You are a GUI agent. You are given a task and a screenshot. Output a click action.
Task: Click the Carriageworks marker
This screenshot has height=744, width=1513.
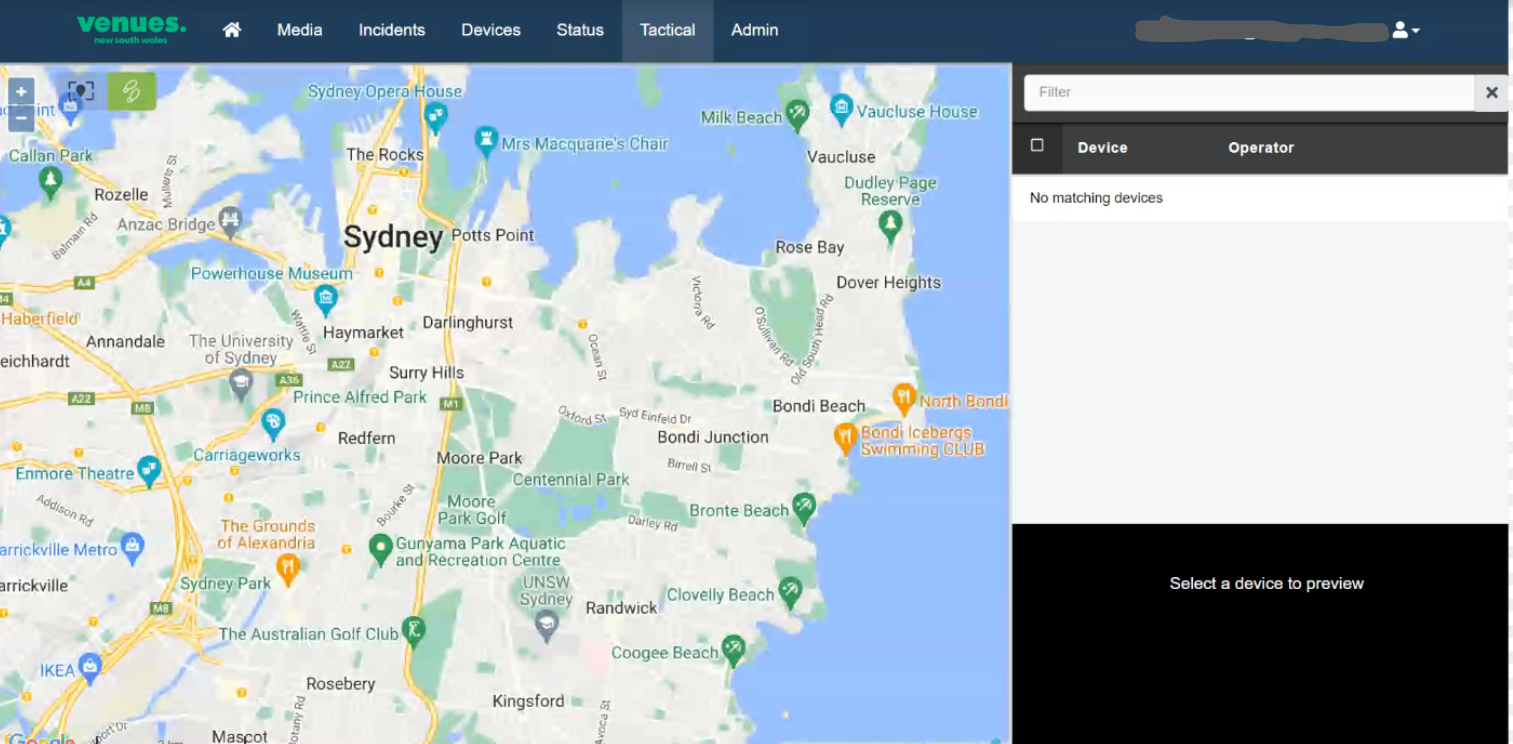[273, 423]
